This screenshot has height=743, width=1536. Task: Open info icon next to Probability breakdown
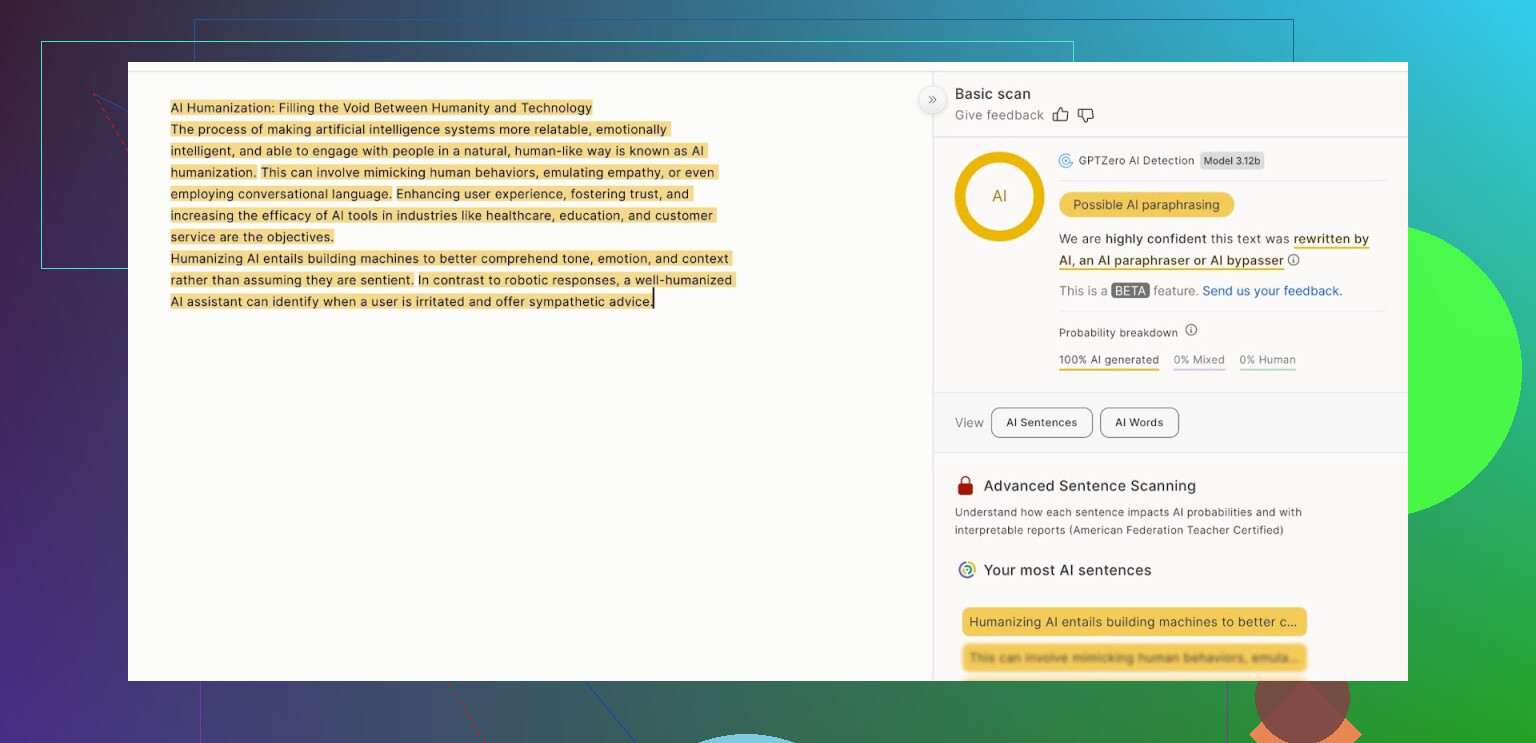pos(1191,331)
